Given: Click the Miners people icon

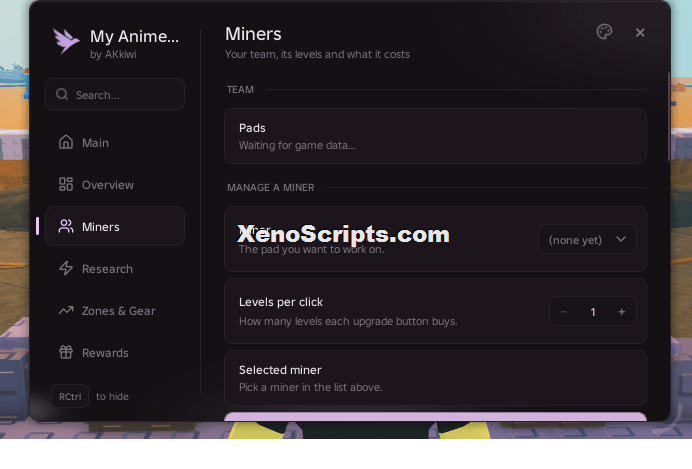Looking at the screenshot, I should click(x=66, y=226).
